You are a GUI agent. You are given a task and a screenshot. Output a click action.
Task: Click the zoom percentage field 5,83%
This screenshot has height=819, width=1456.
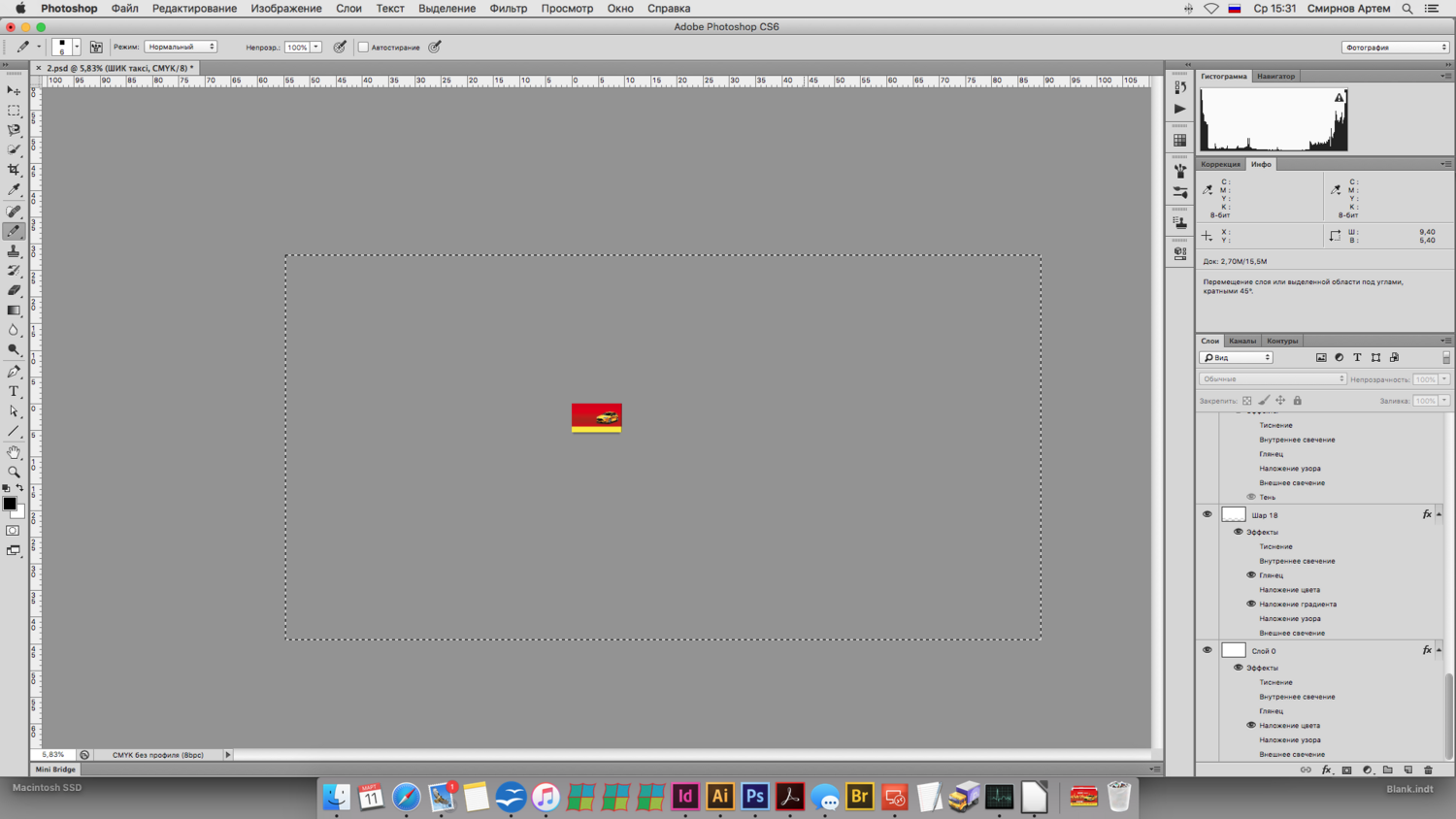(x=53, y=755)
